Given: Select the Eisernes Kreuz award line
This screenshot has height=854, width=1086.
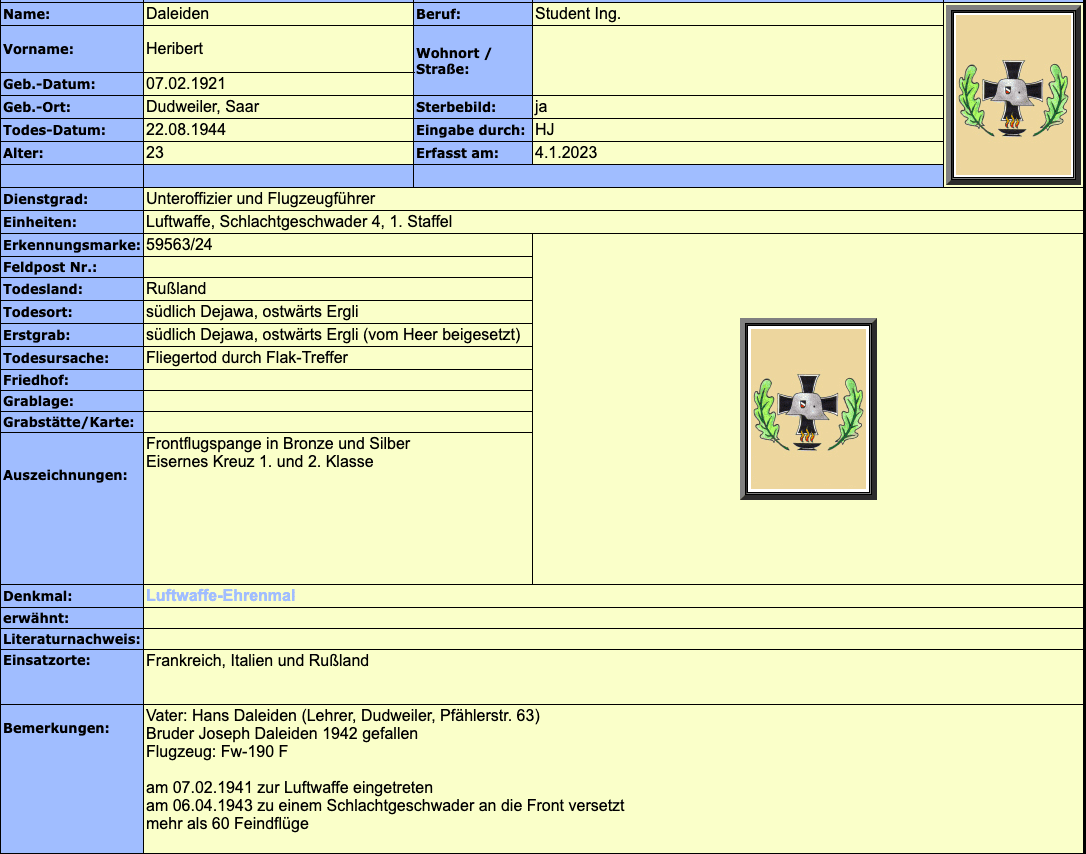Looking at the screenshot, I should (259, 462).
